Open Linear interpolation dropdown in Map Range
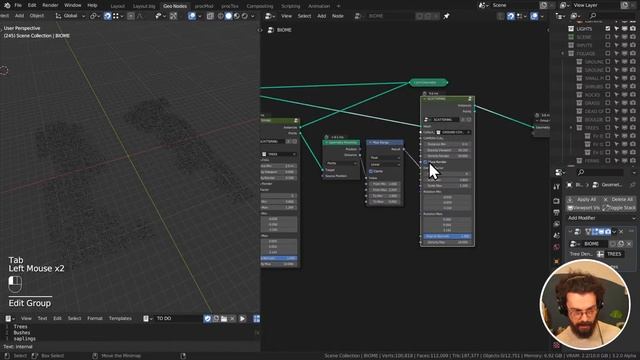Viewport: 640px width, 360px height. [385, 164]
